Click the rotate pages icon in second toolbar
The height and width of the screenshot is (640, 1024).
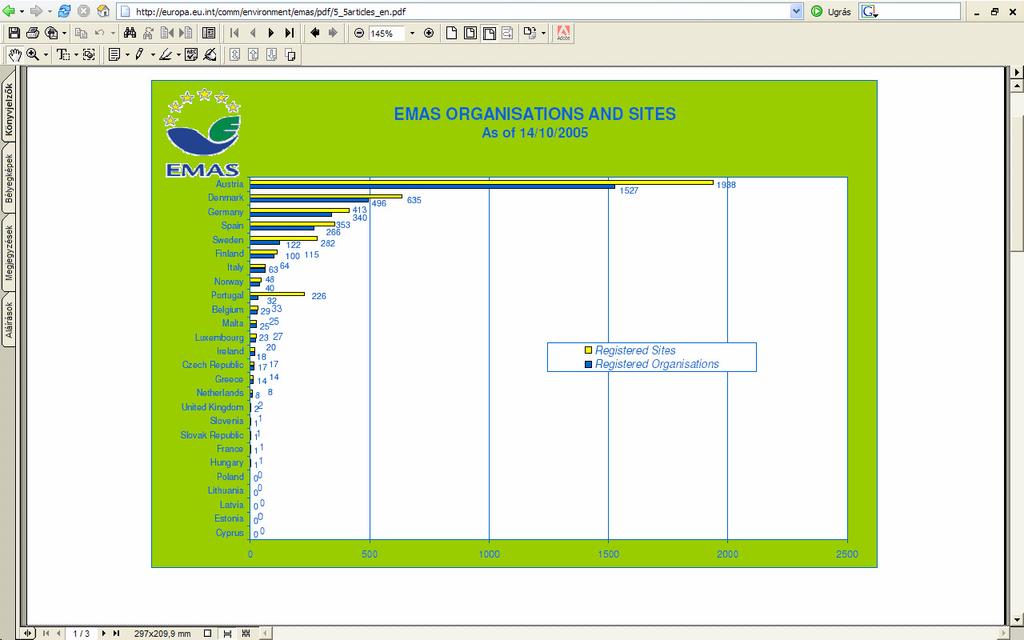[291, 55]
